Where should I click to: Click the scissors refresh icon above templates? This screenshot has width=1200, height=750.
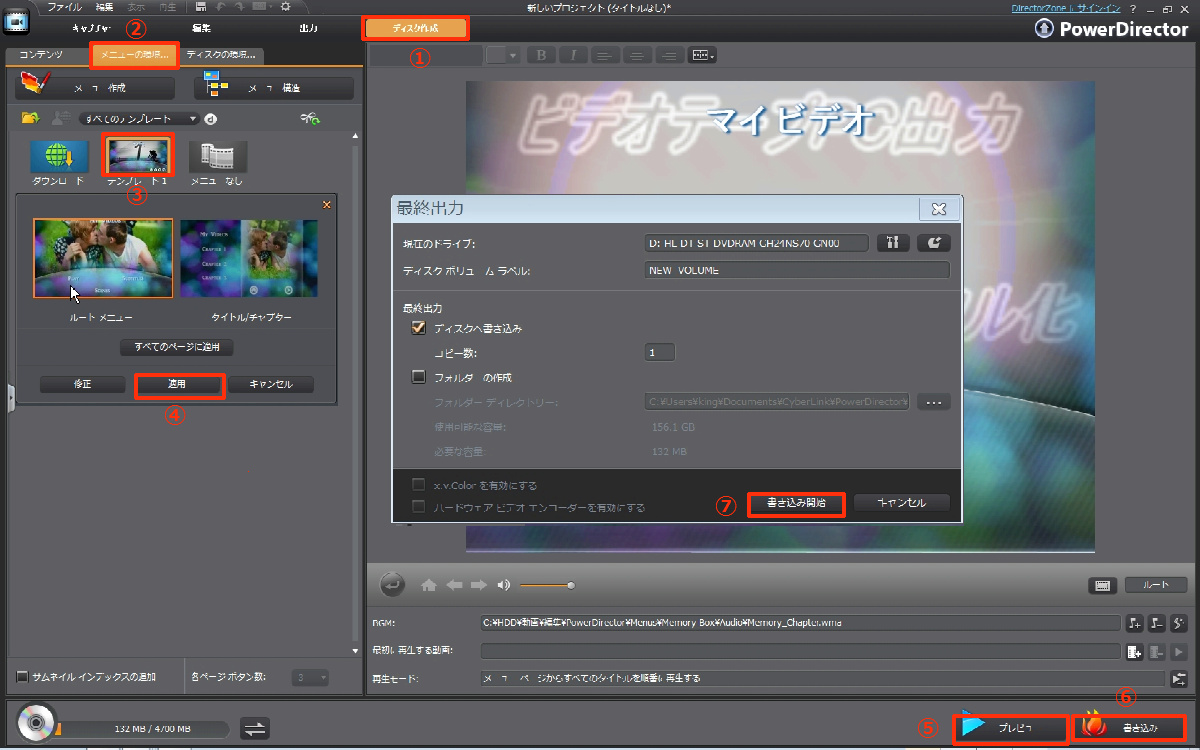(x=310, y=118)
